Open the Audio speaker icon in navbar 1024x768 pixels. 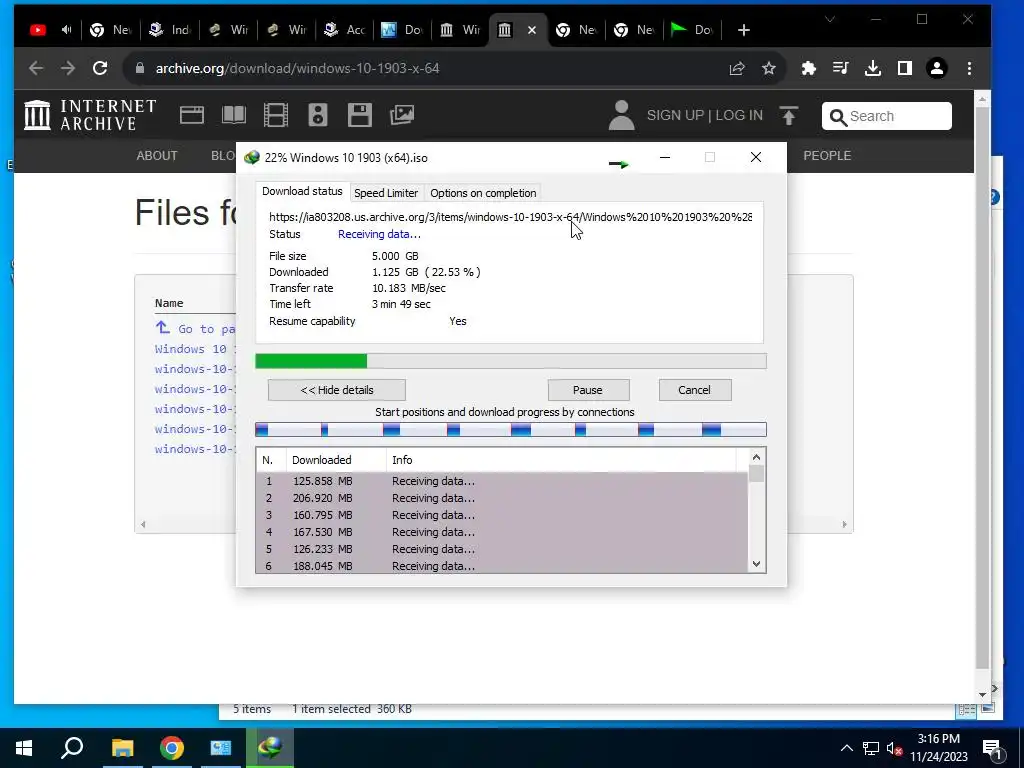pyautogui.click(x=317, y=115)
